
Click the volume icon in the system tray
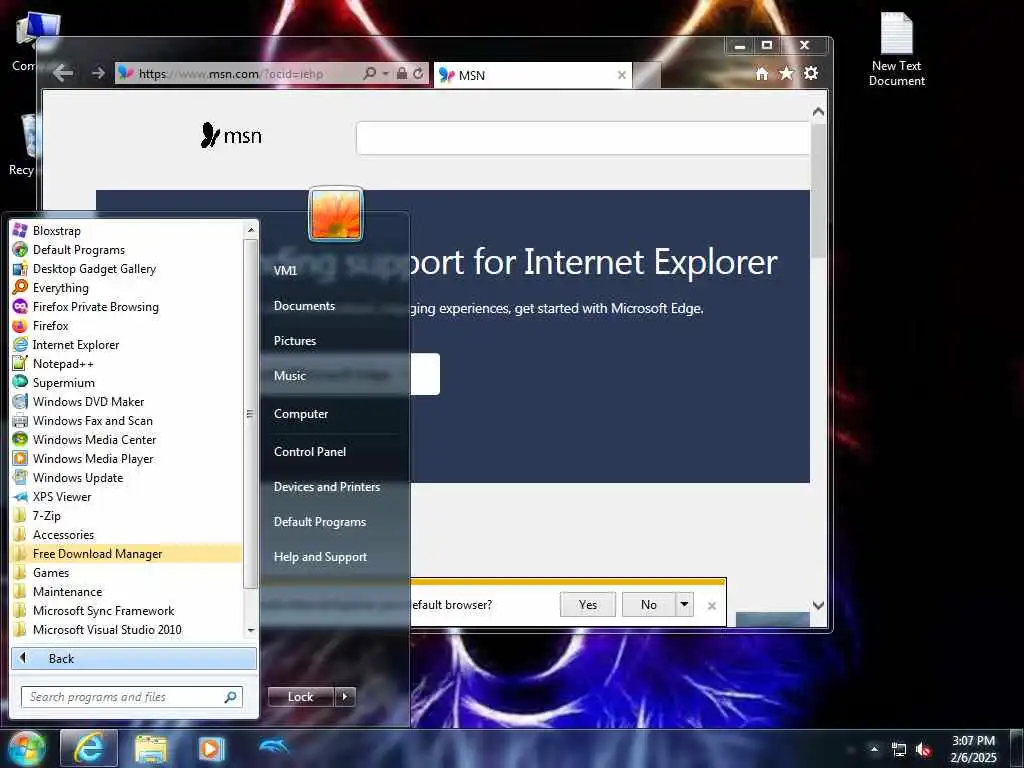coord(923,749)
